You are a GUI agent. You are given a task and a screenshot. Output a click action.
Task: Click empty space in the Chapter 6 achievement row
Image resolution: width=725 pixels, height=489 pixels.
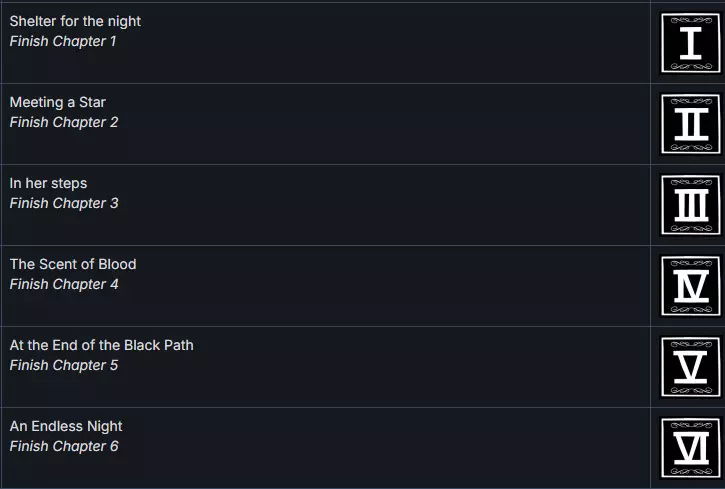pos(400,447)
